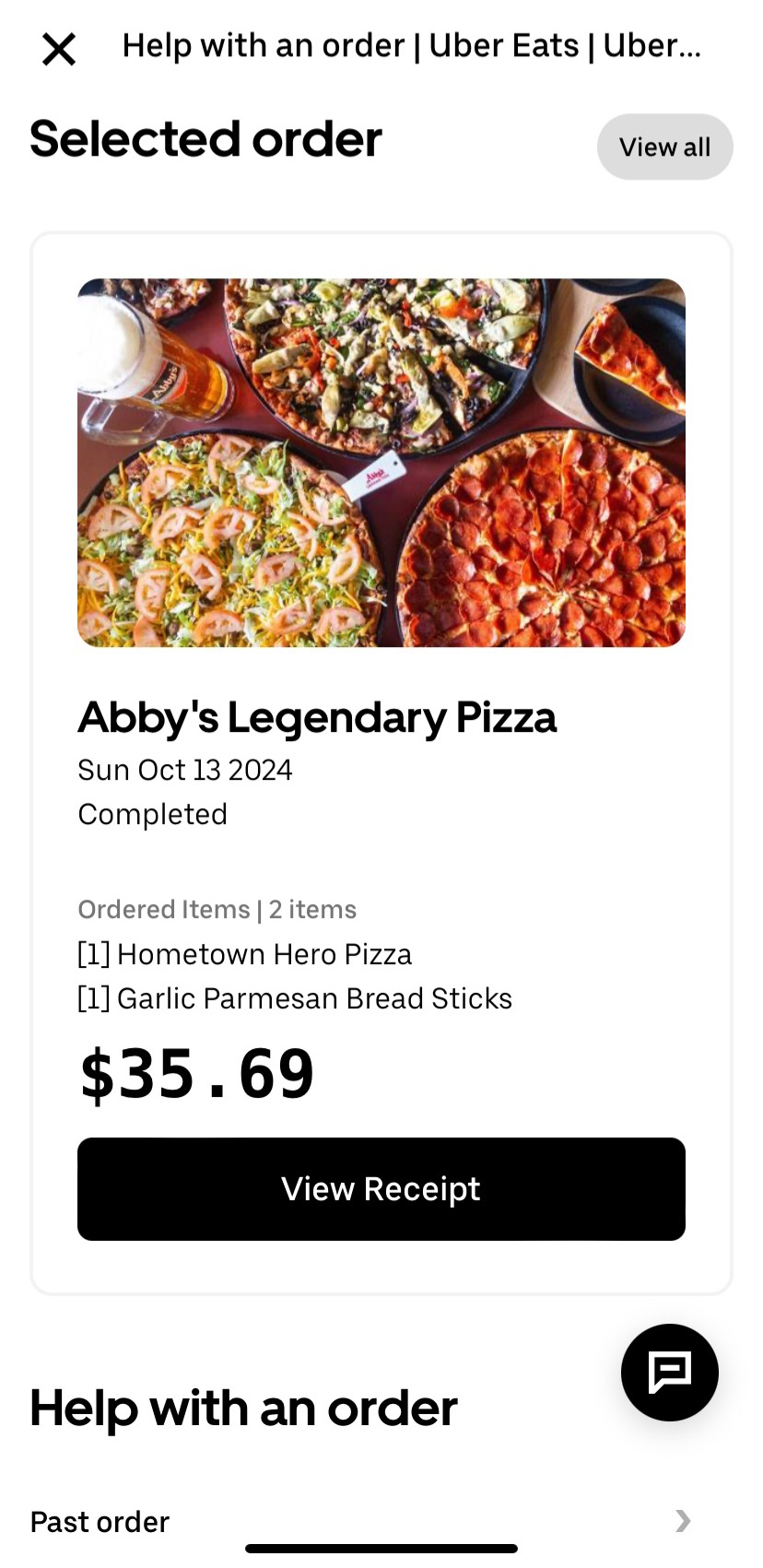Close the help page with X icon

(59, 49)
